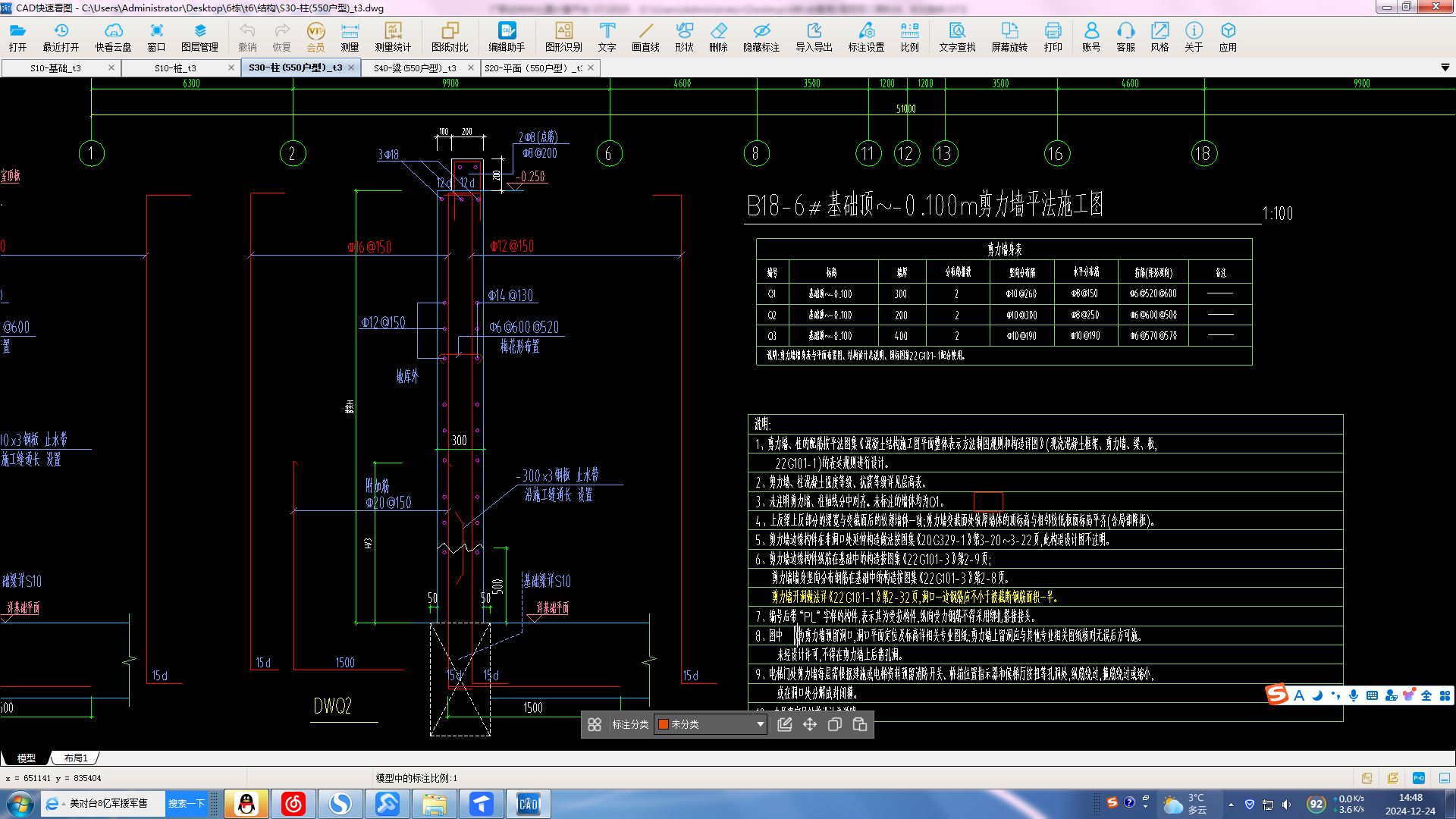Switch to the 模型 model tab
The image size is (1456, 819).
coord(27,758)
